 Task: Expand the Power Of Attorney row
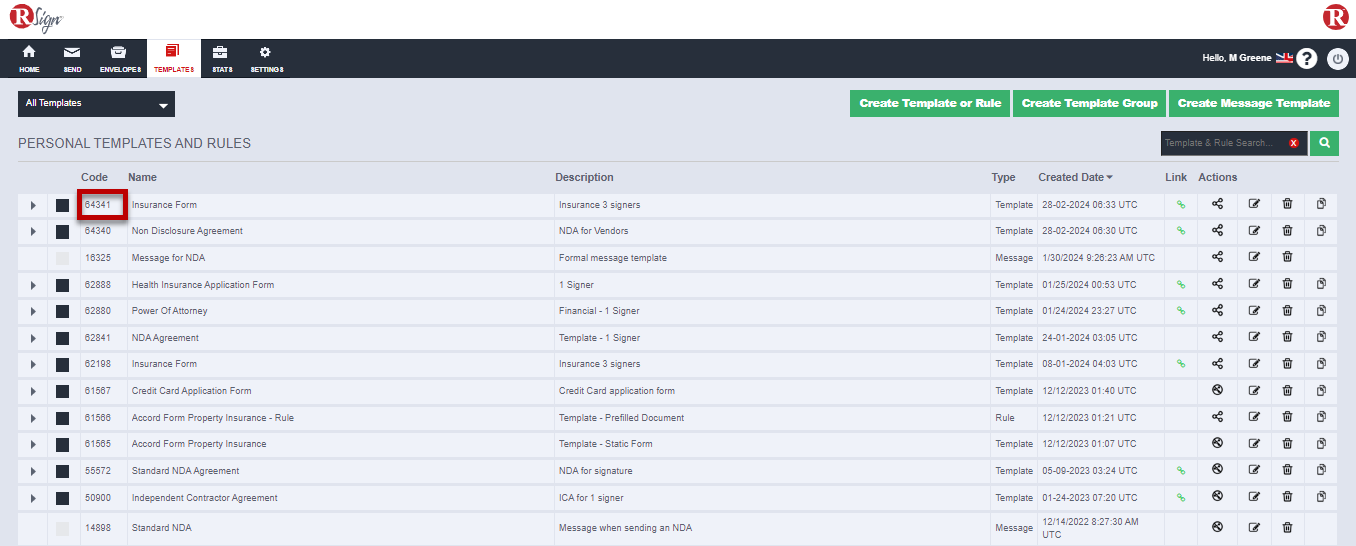(x=33, y=311)
